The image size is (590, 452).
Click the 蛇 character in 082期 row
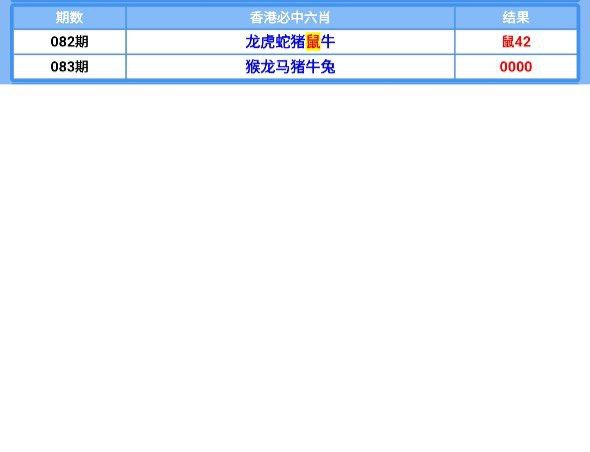(x=283, y=41)
